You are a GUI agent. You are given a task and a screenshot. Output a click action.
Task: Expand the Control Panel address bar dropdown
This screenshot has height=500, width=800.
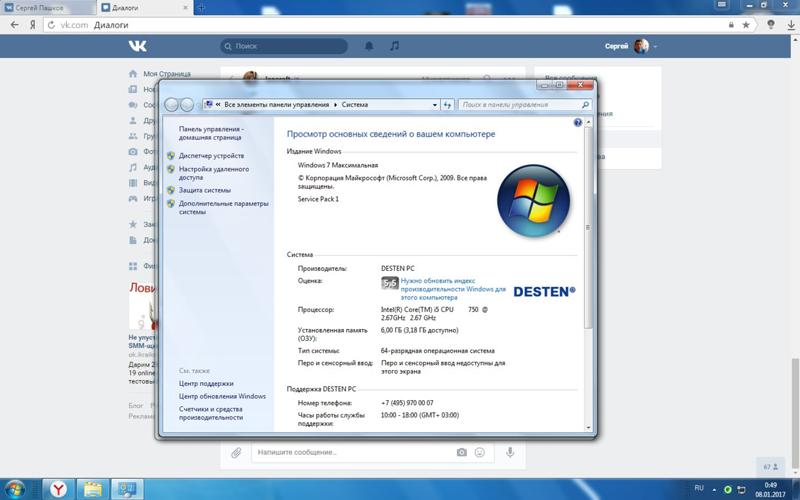tap(435, 105)
